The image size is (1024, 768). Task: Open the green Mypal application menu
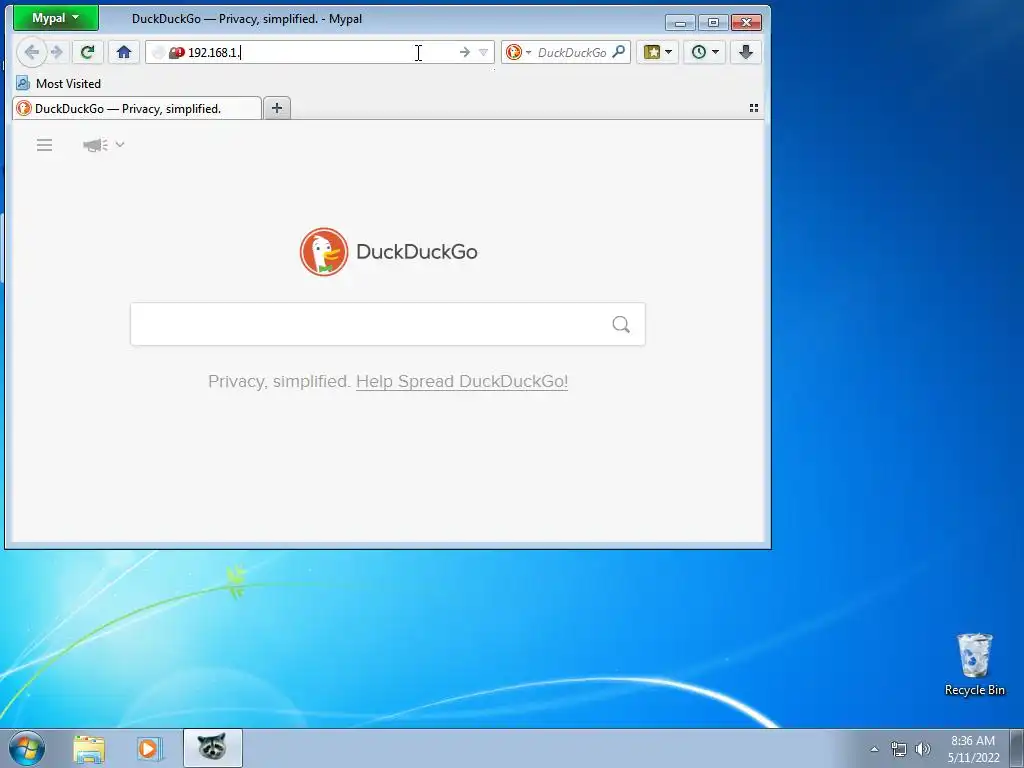[x=56, y=18]
